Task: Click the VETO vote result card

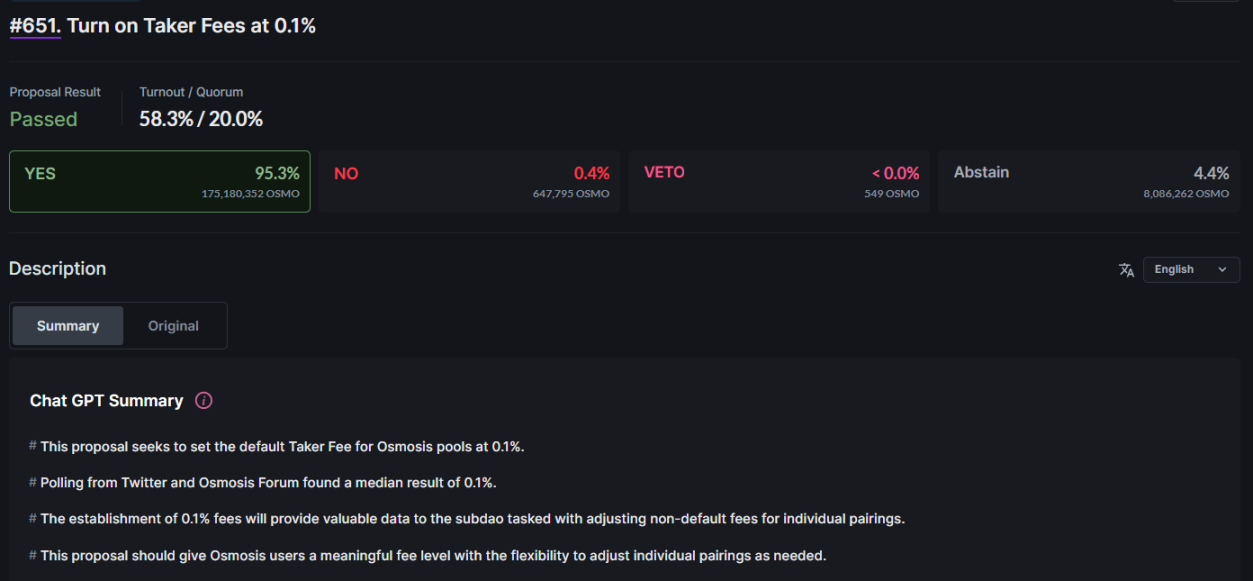Action: point(780,181)
